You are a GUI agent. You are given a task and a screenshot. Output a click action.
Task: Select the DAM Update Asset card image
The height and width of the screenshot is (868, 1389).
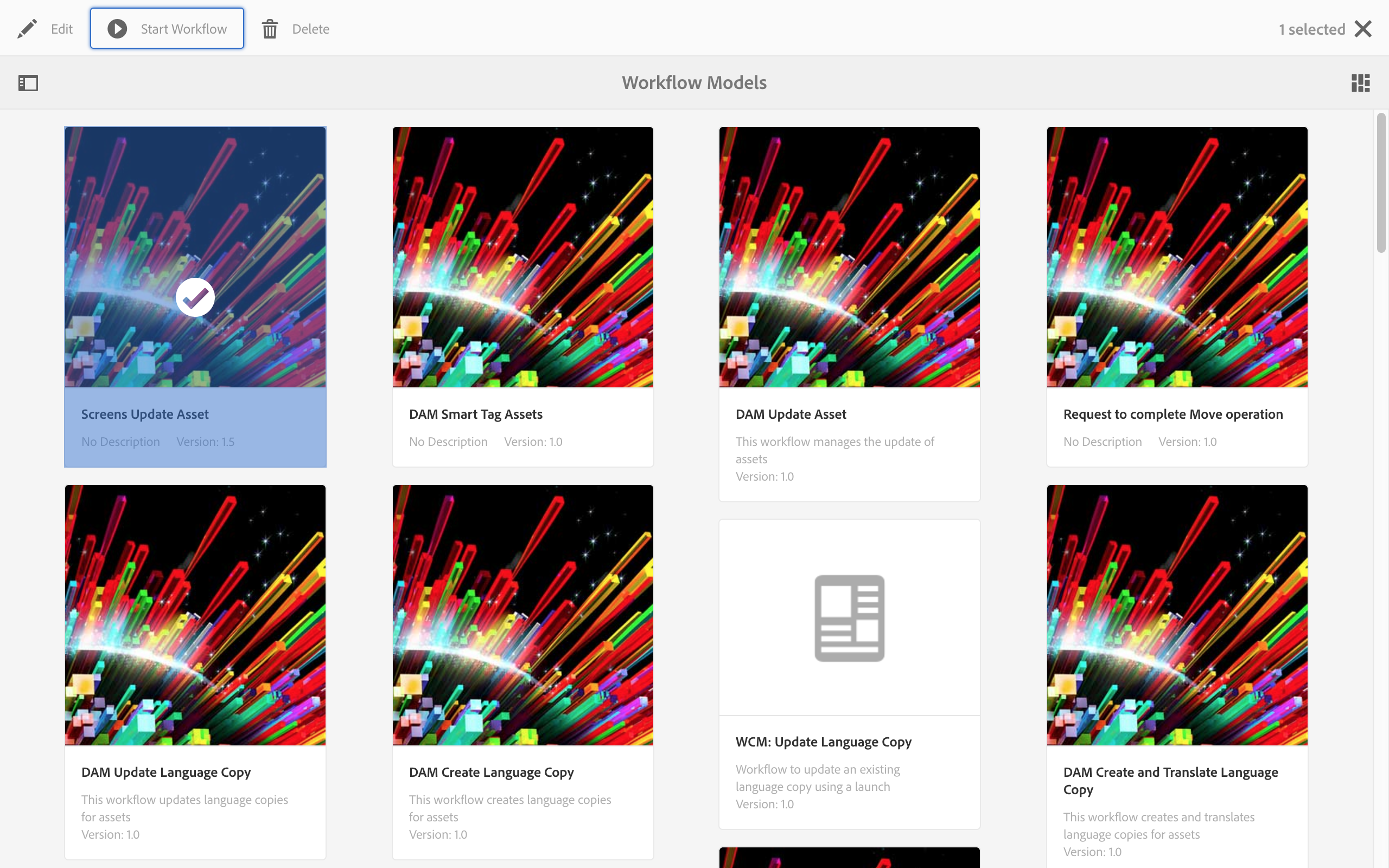850,257
